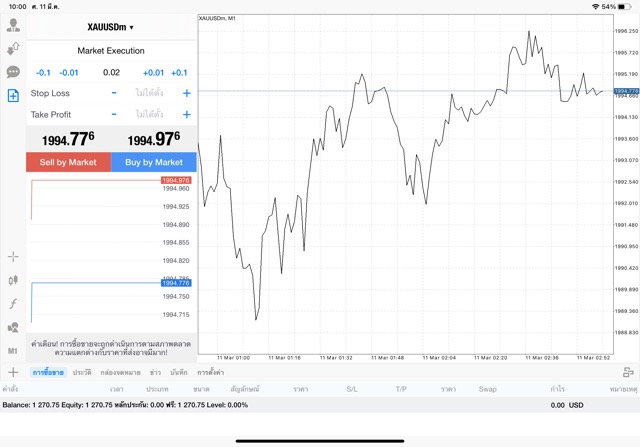
Task: Select the new order icon
Action: (13, 96)
